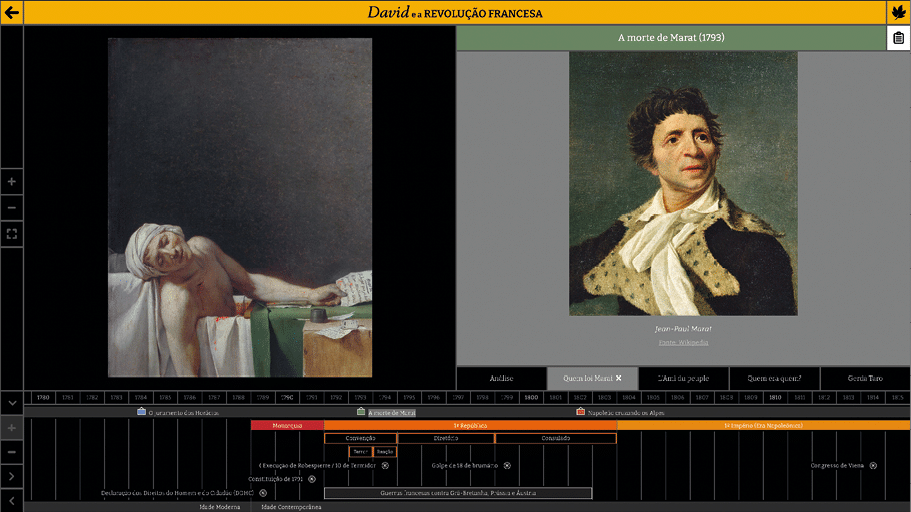
Task: Click the David e a Revolução Francesa title
Action: point(455,12)
